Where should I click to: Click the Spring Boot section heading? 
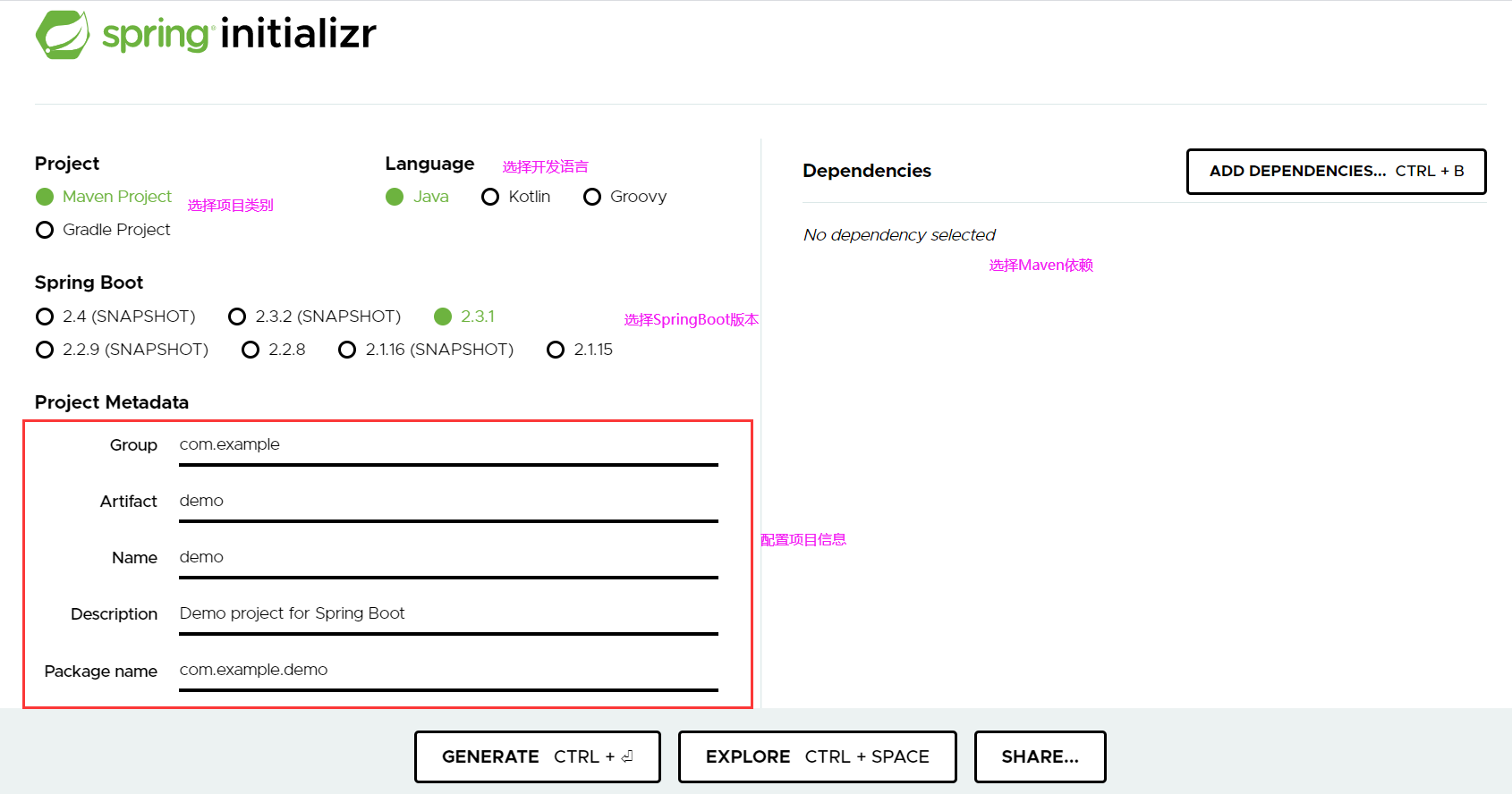point(89,283)
